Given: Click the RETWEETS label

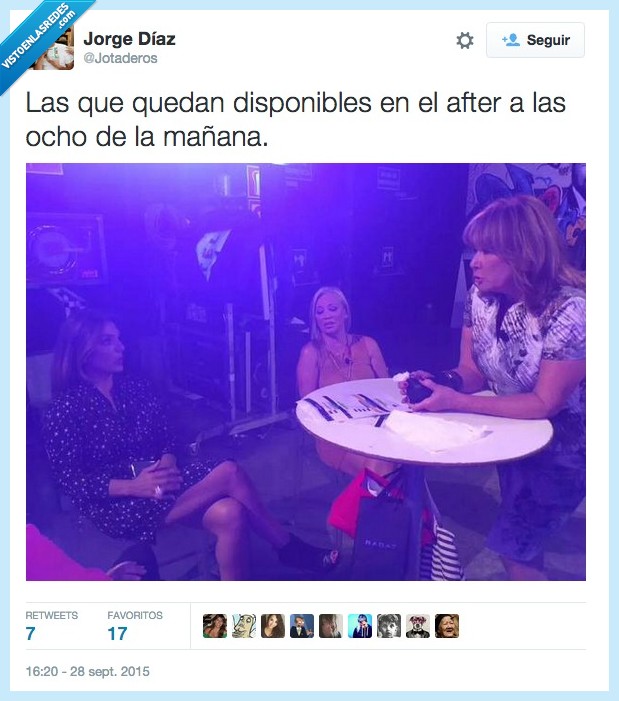Looking at the screenshot, I should [51, 615].
